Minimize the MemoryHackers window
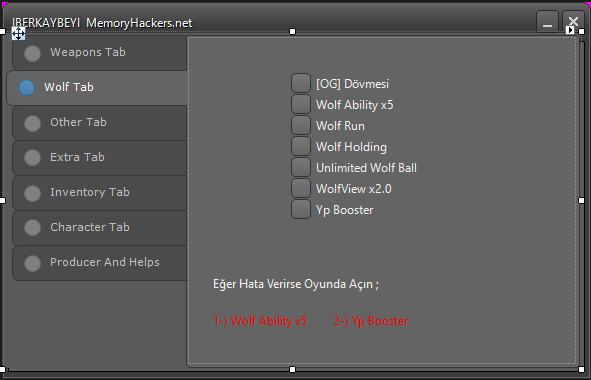 point(547,22)
